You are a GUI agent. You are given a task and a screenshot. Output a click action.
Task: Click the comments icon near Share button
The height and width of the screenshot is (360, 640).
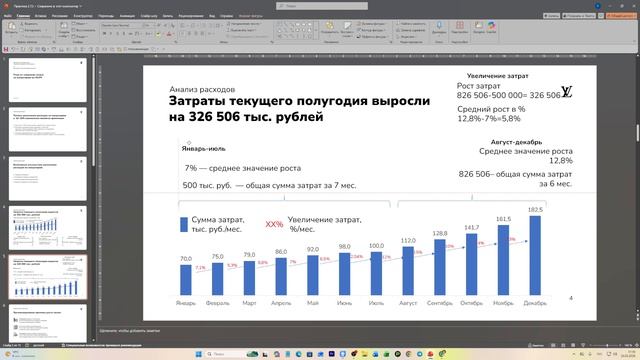pyautogui.click(x=601, y=16)
